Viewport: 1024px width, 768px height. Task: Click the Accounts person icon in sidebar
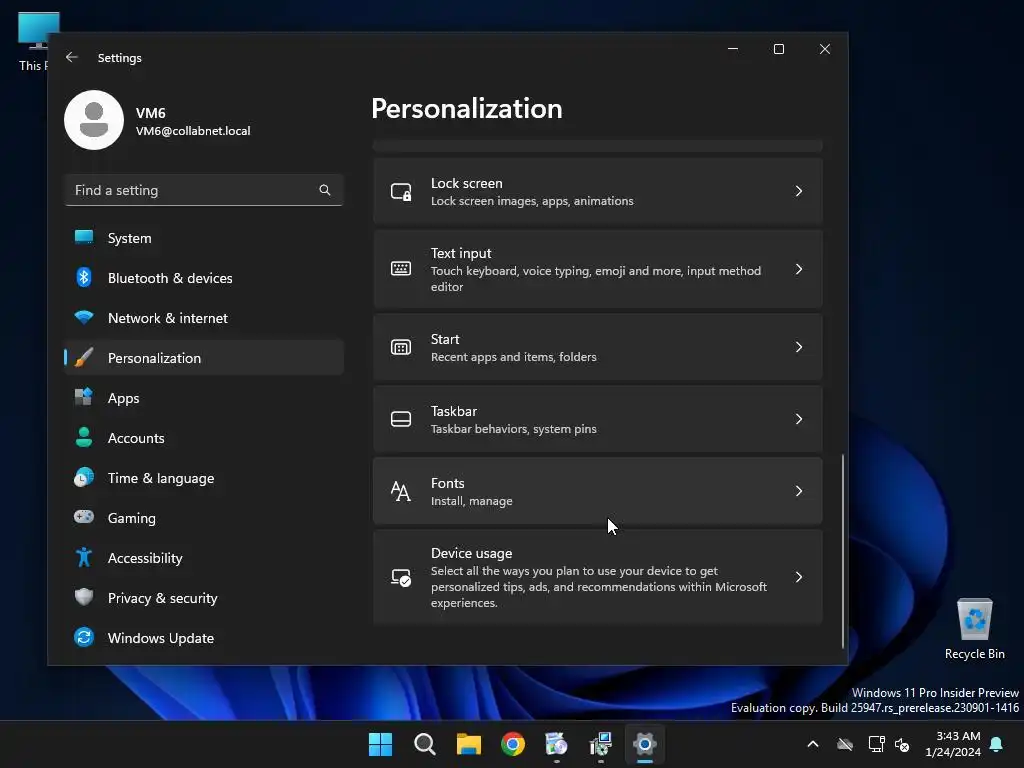pyautogui.click(x=84, y=437)
